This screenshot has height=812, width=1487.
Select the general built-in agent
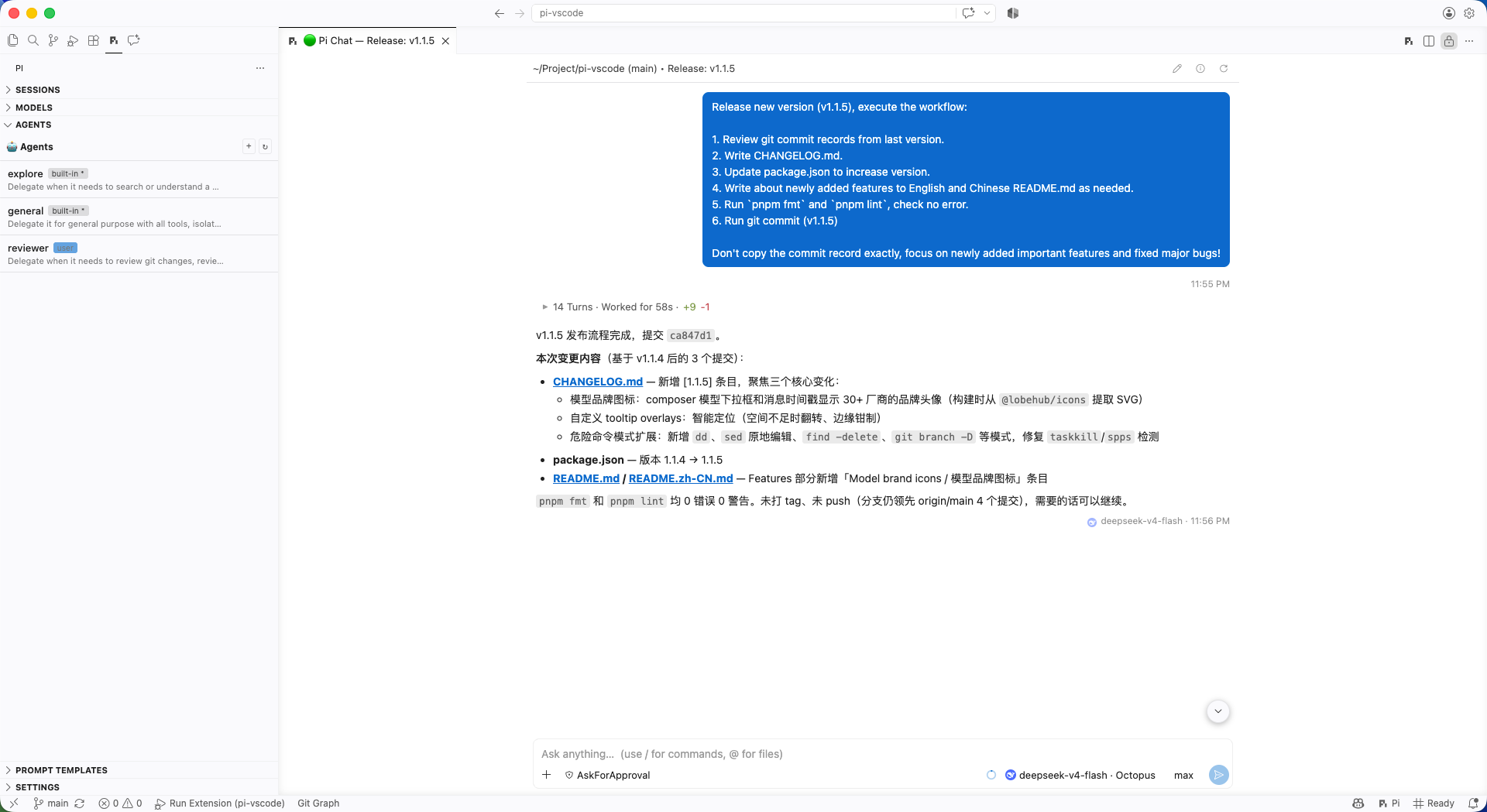139,217
